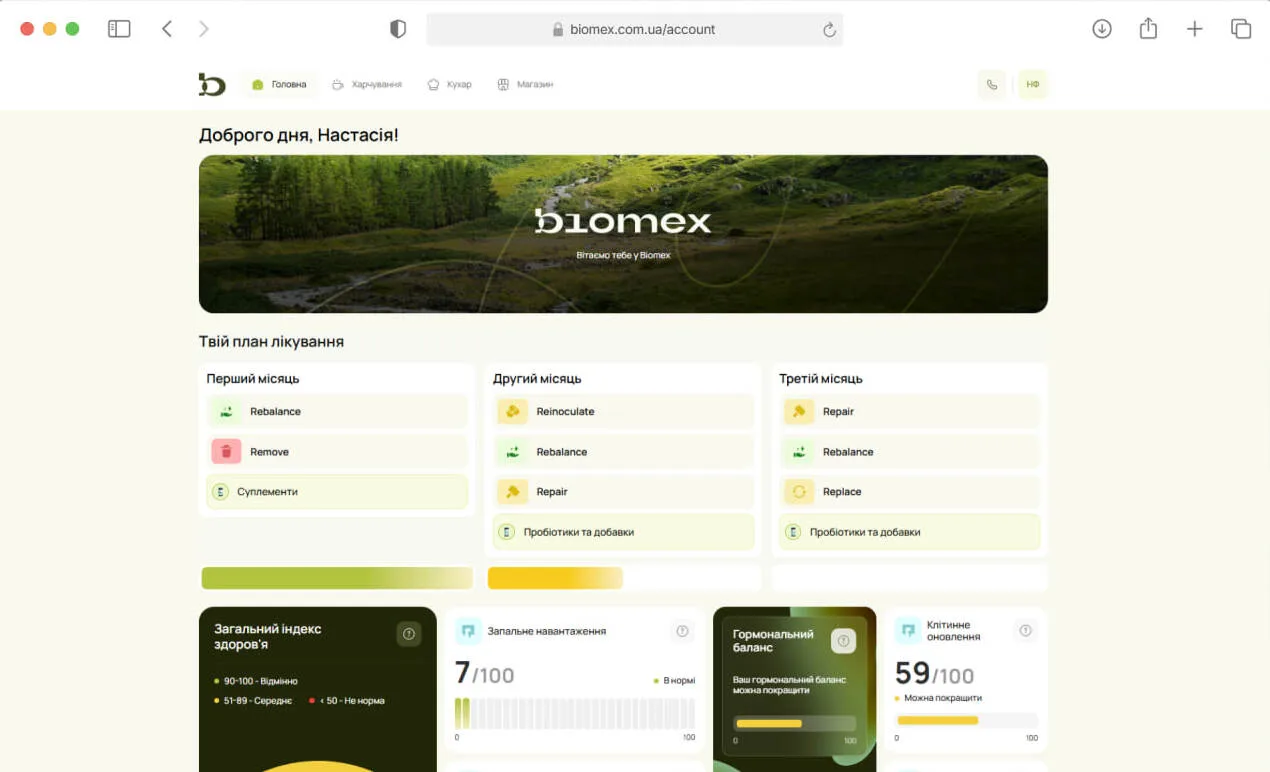Open the Головна tab
1270x772 pixels.
[279, 85]
